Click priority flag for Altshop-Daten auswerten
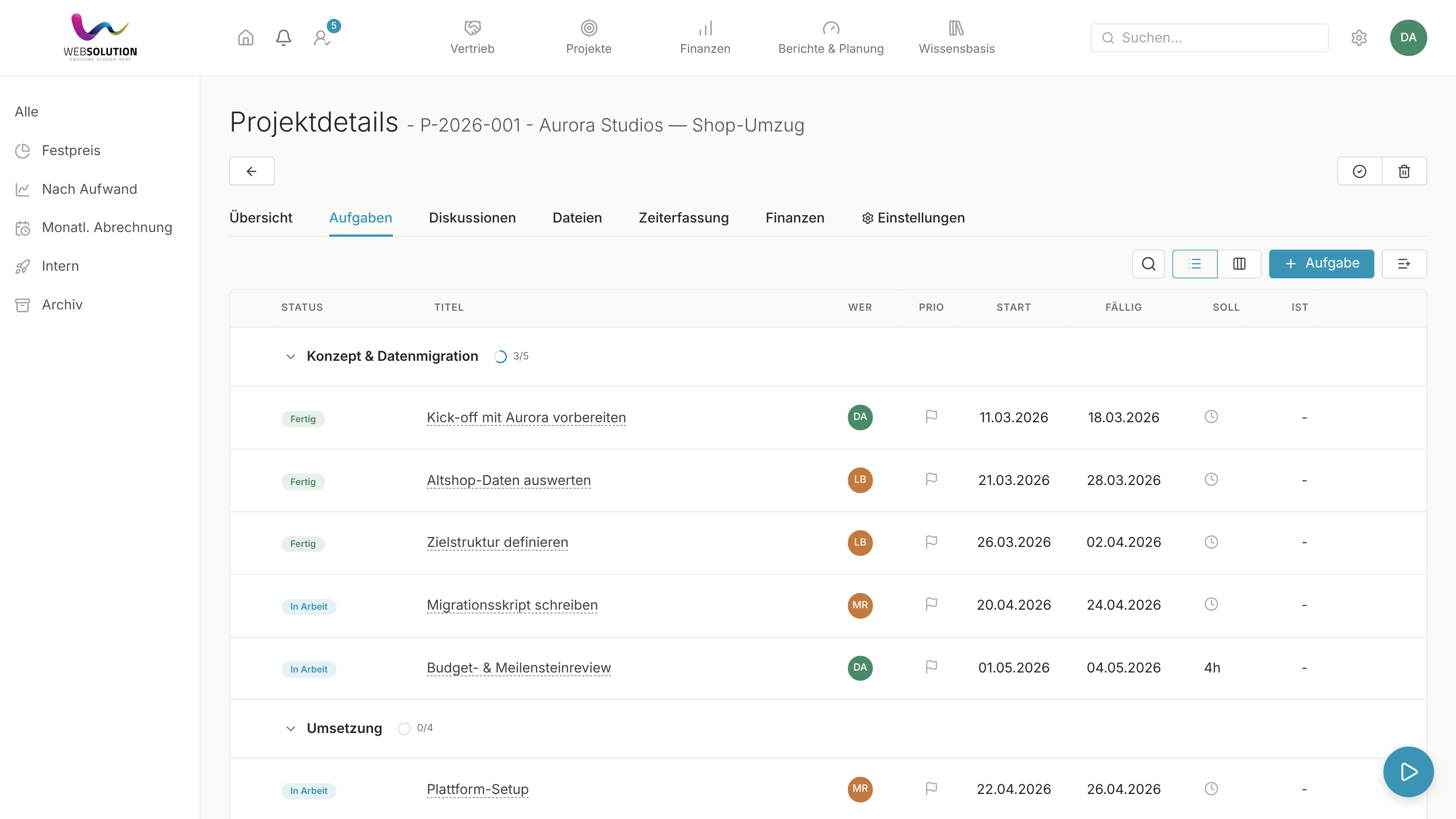Screen dimensions: 1456x819 931,479
